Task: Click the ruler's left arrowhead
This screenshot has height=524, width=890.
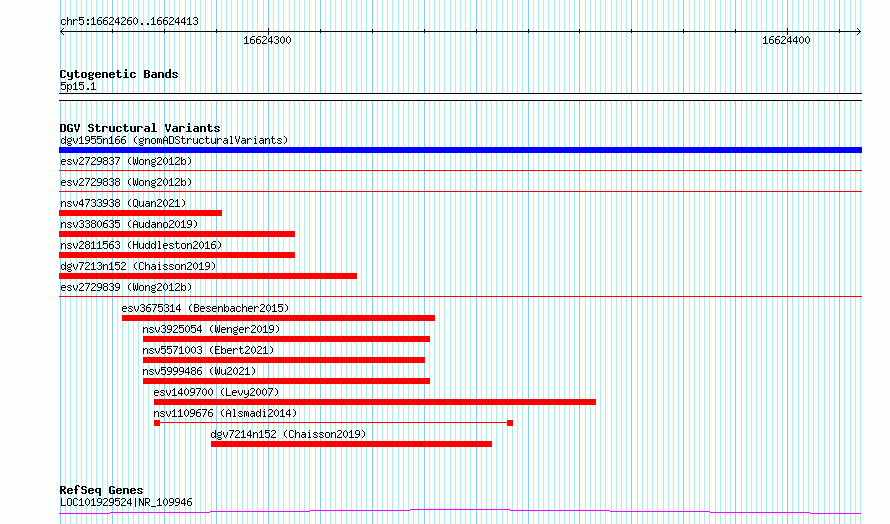Action: (62, 32)
